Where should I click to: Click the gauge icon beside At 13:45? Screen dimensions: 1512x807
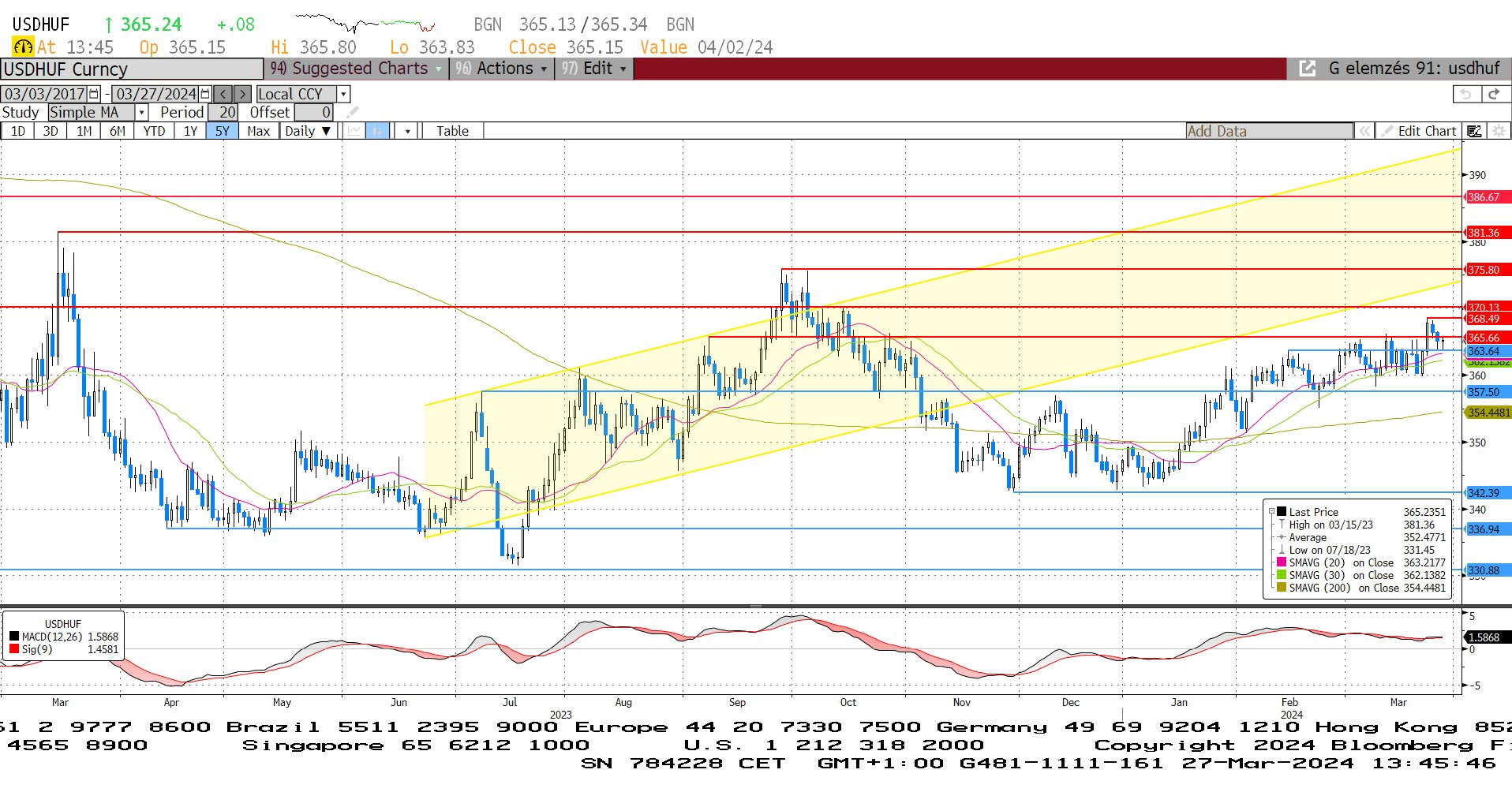24,47
